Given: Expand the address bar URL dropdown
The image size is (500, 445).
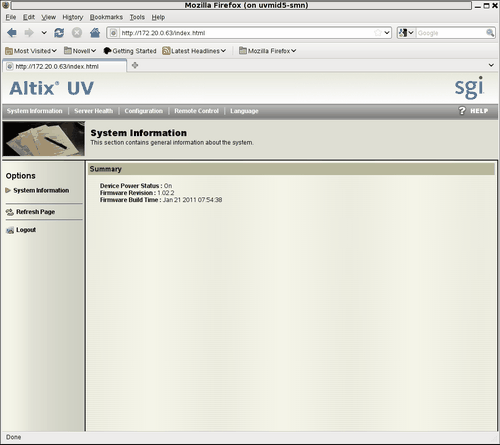Looking at the screenshot, I should 387,33.
